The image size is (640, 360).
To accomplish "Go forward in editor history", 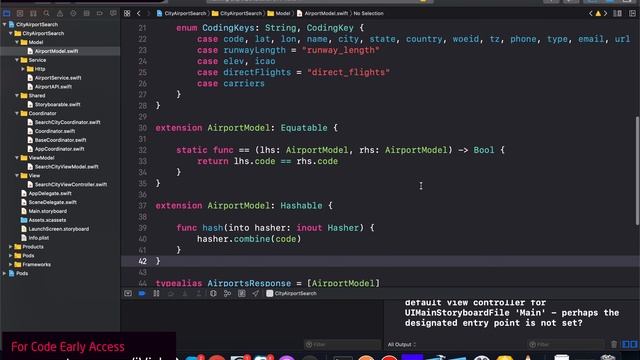I will 148,13.
